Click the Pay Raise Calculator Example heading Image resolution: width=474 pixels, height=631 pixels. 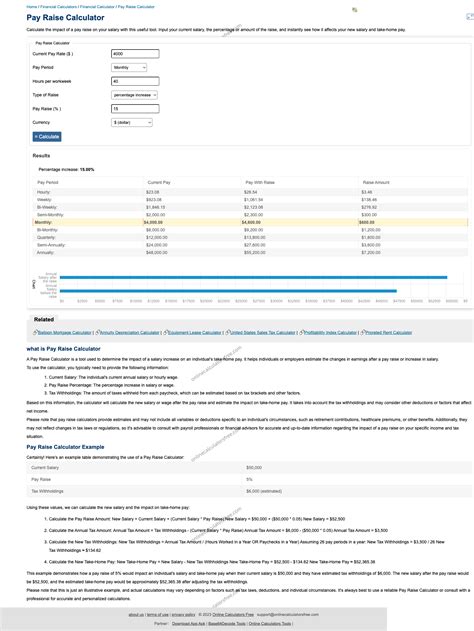[65, 447]
